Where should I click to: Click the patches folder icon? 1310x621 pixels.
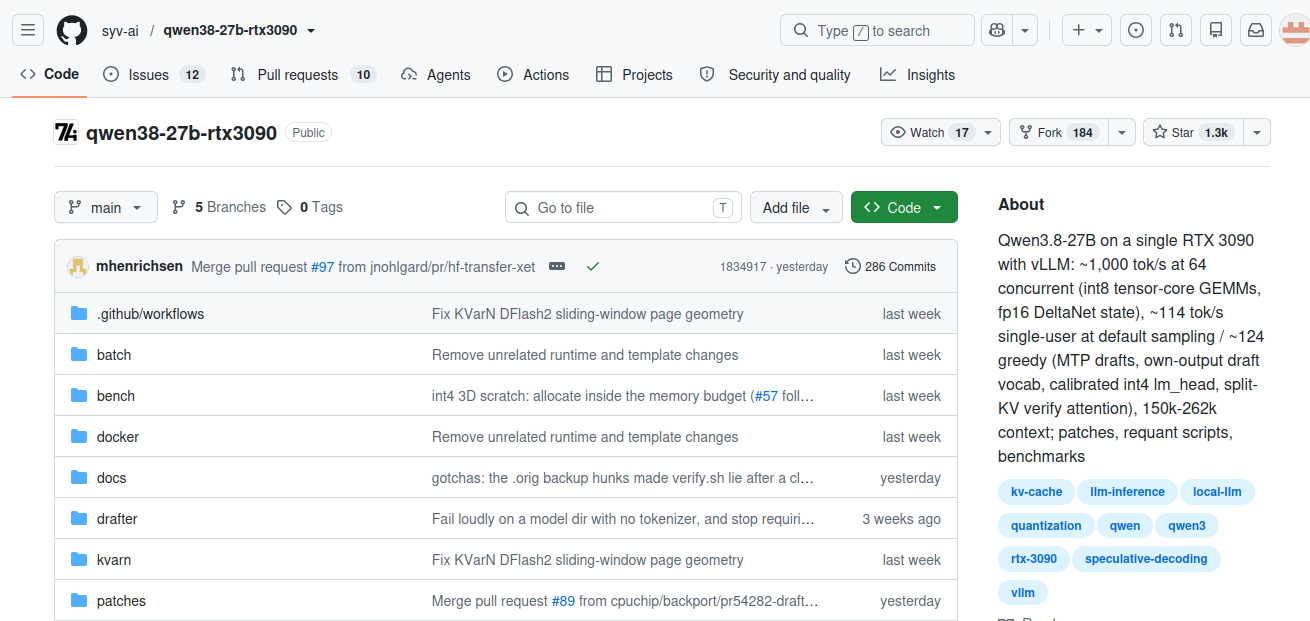pyautogui.click(x=79, y=601)
